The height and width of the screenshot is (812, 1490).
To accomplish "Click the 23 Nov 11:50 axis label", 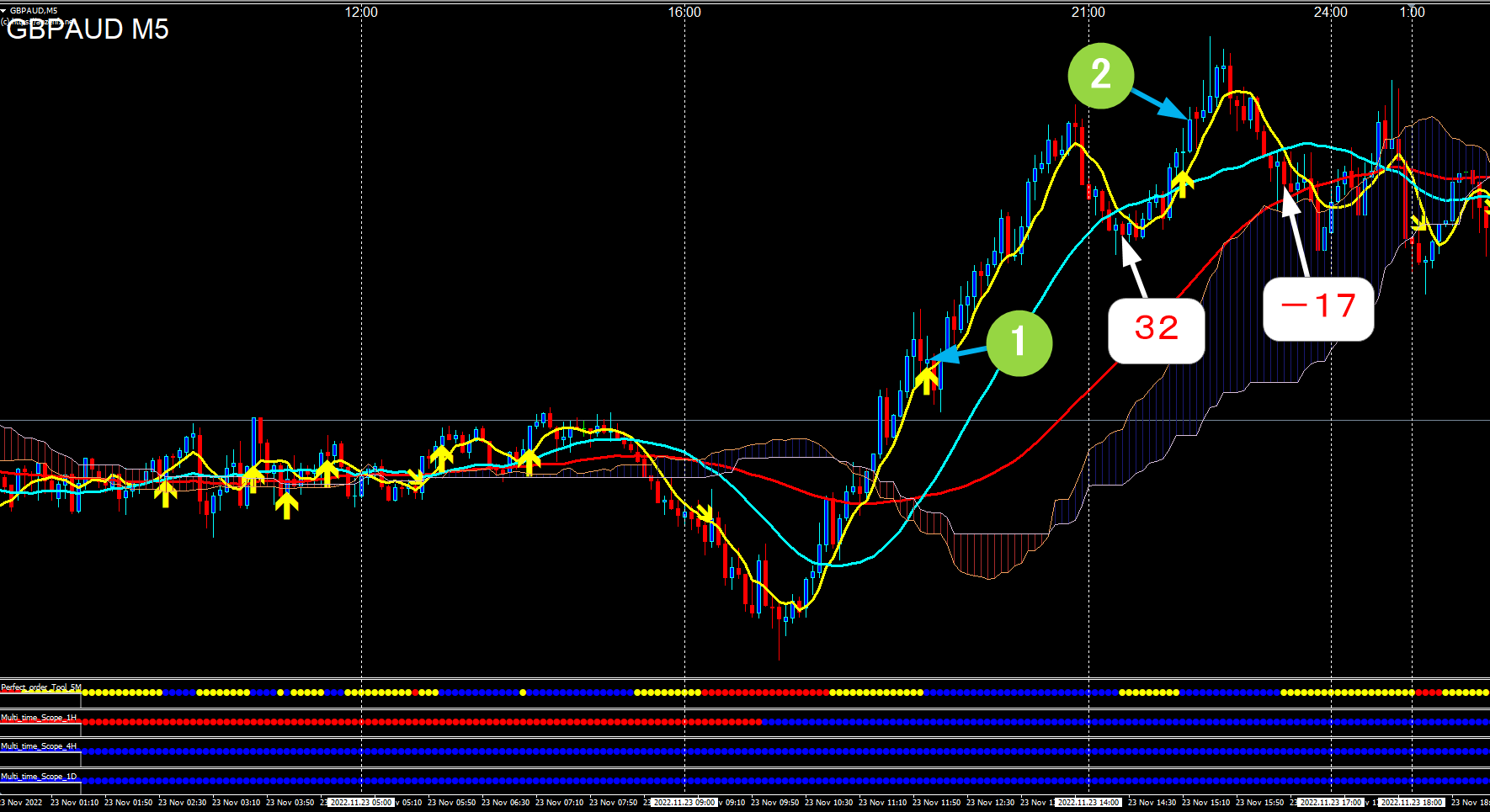I will (936, 803).
